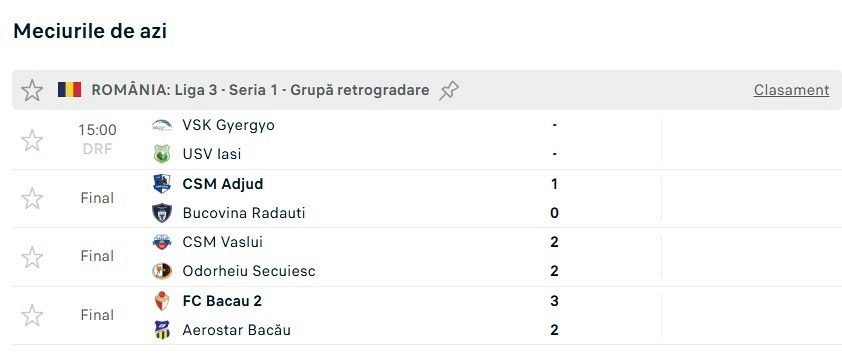Click the USV Iasi team crest

pyautogui.click(x=162, y=154)
